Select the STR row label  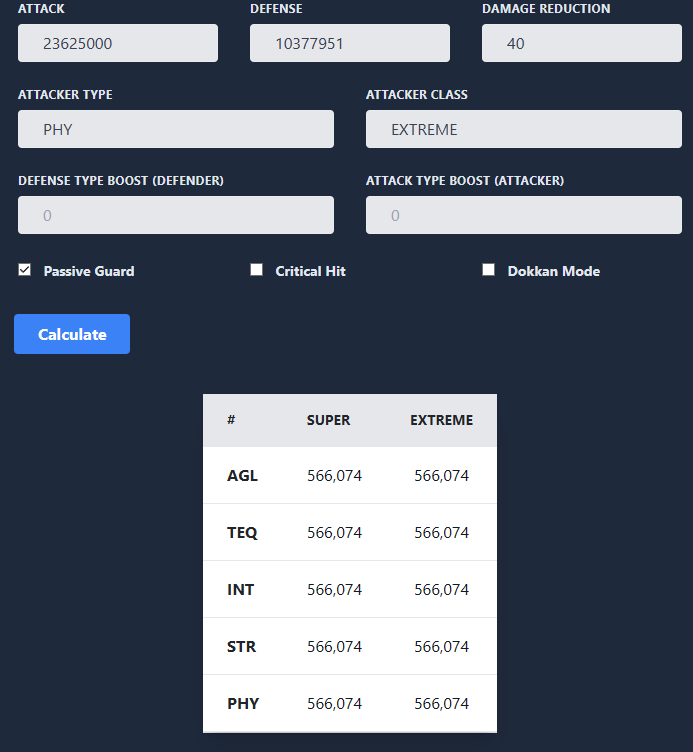click(x=241, y=646)
